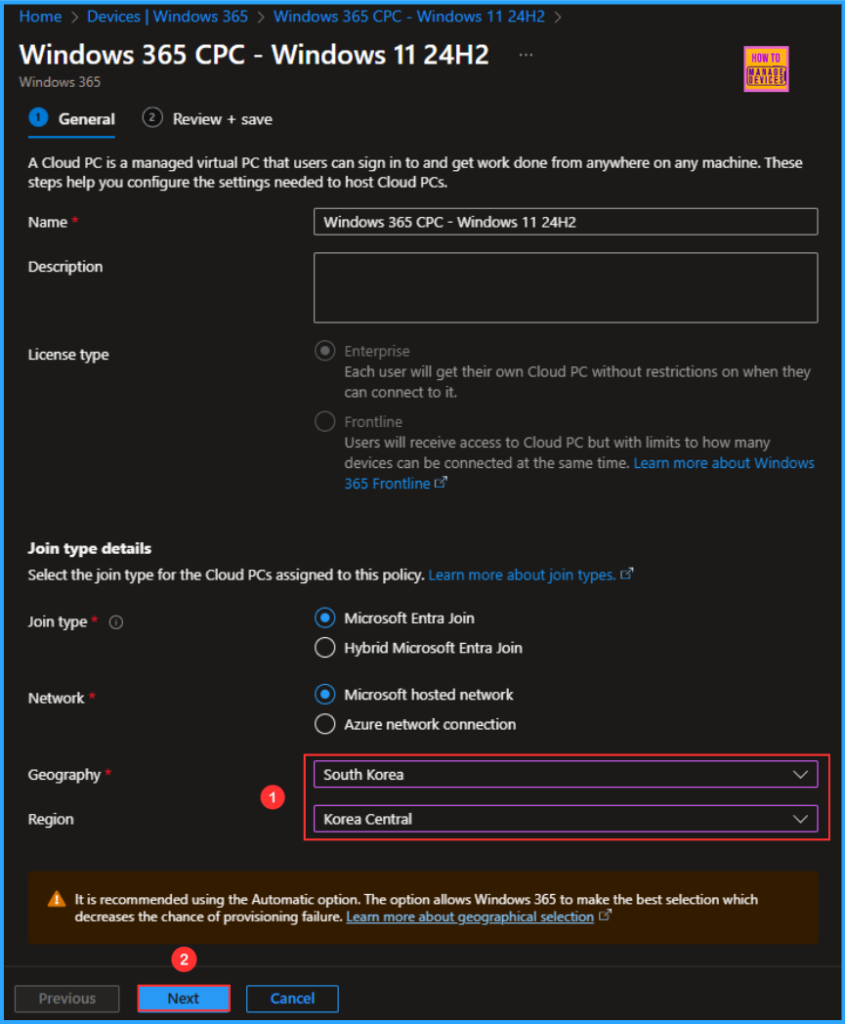845x1024 pixels.
Task: Choose Hybrid Microsoft Entra Join option
Action: (325, 648)
